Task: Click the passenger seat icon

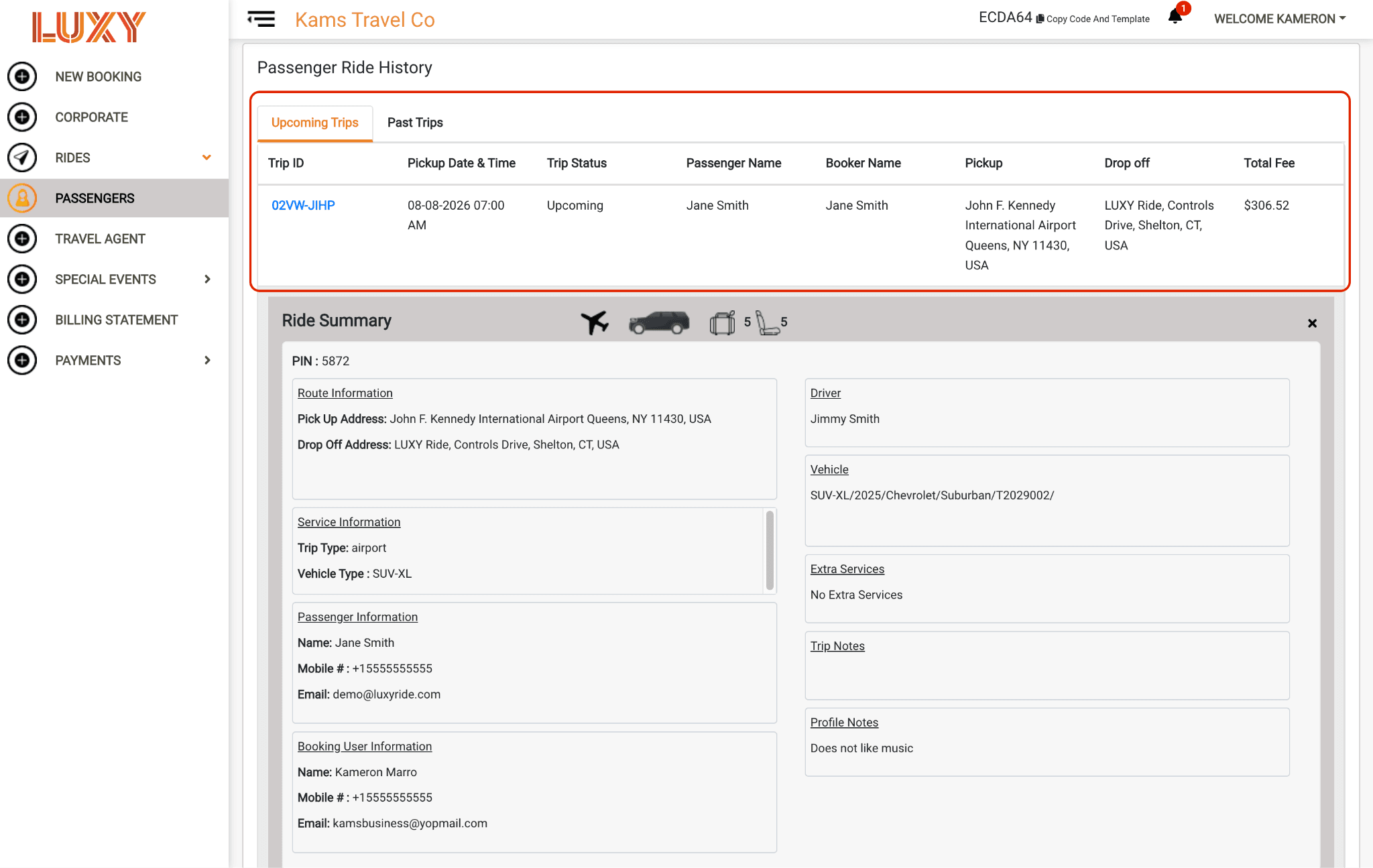Action: click(x=768, y=322)
